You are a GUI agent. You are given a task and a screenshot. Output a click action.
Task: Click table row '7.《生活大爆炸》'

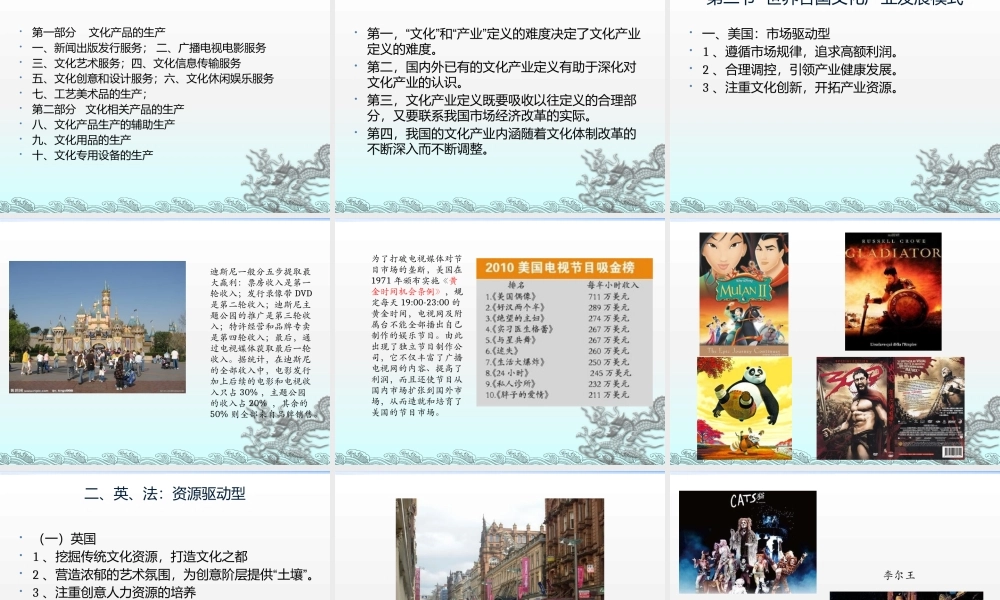(x=558, y=362)
